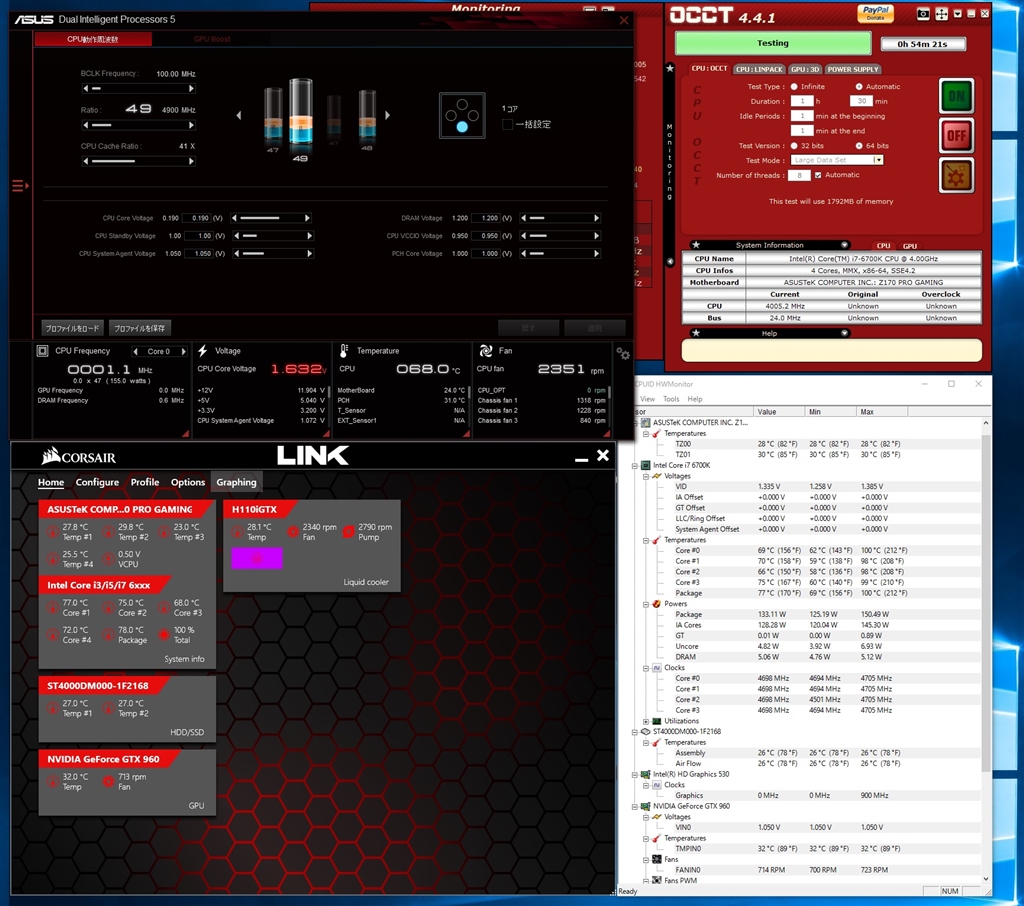
Task: Switch to GPU:3D tab in OCCT
Action: click(x=805, y=69)
